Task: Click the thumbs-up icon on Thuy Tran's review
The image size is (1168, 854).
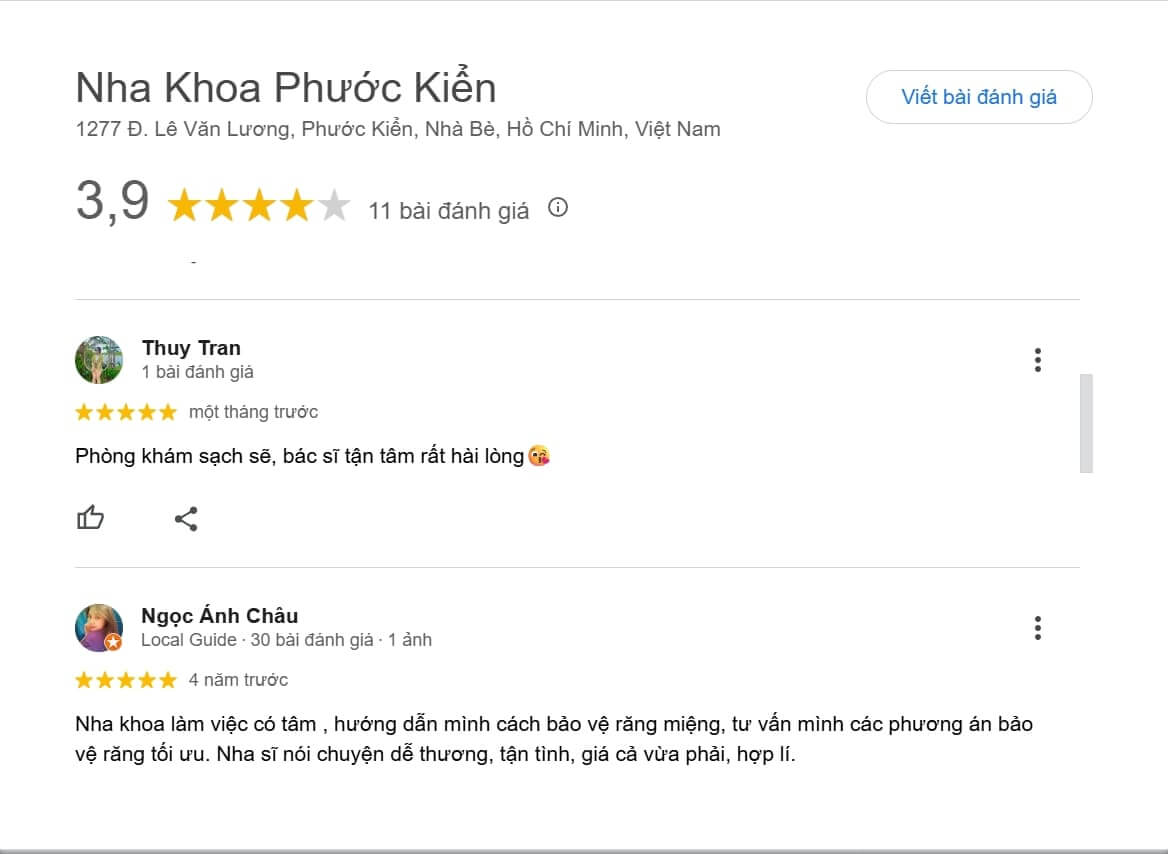Action: point(91,518)
